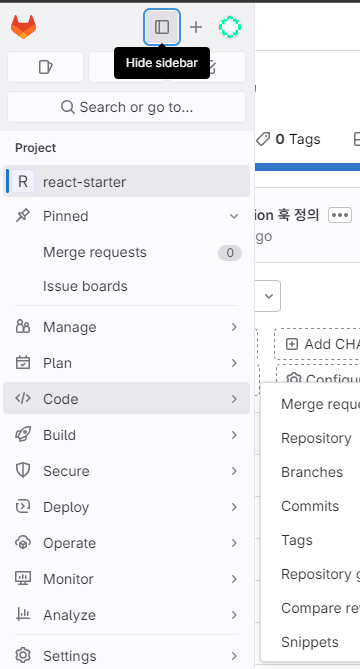Open the Settings gear menu
The image size is (360, 669).
[126, 655]
